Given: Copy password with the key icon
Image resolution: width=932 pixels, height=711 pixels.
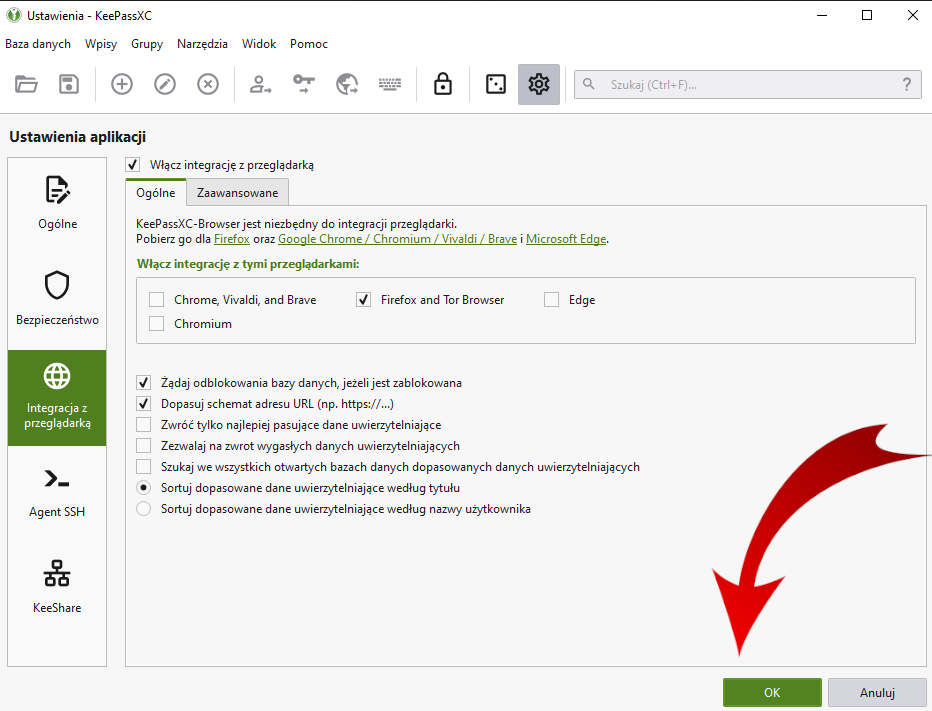Looking at the screenshot, I should (304, 84).
